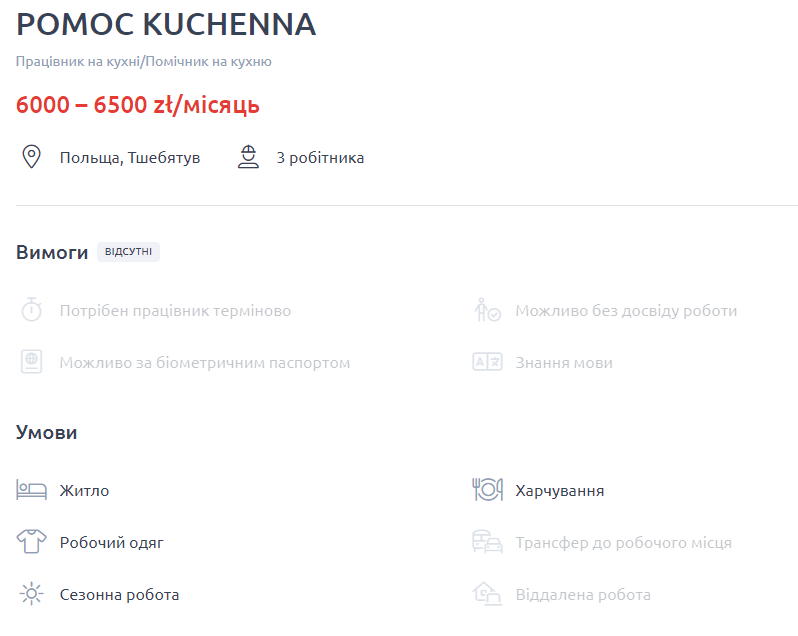This screenshot has height=636, width=798.
Task: Click the bed housing icon
Action: coord(32,490)
